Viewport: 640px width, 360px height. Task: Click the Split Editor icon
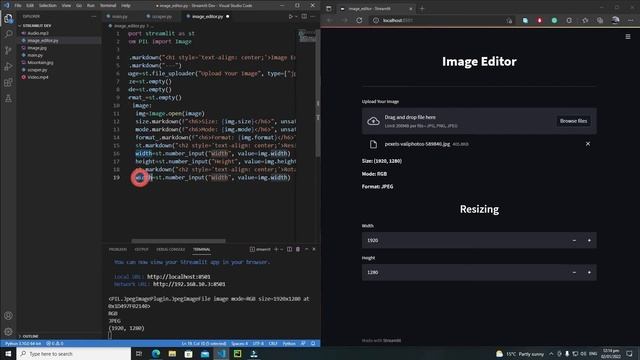pyautogui.click(x=304, y=16)
